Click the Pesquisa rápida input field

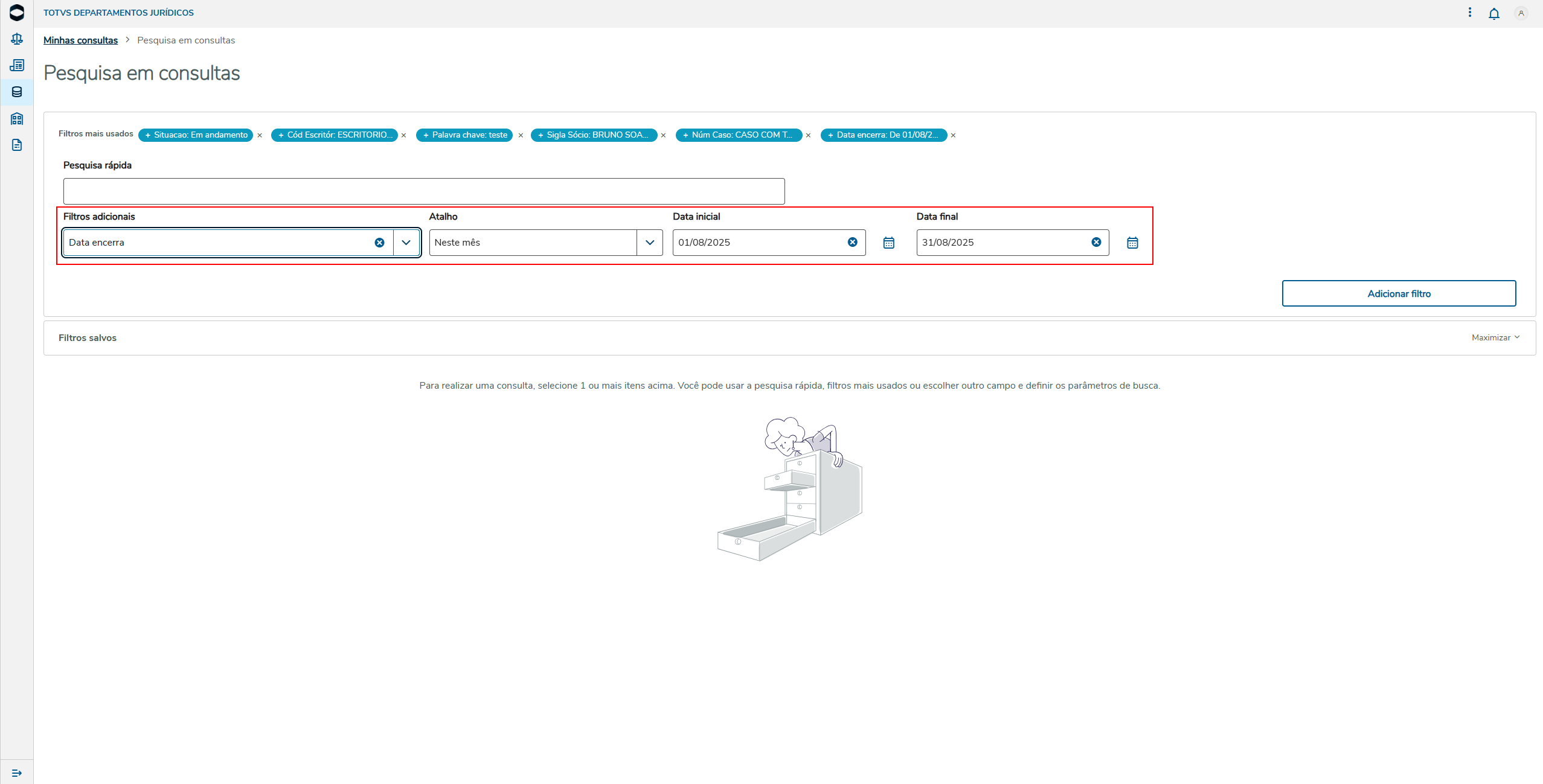[423, 191]
